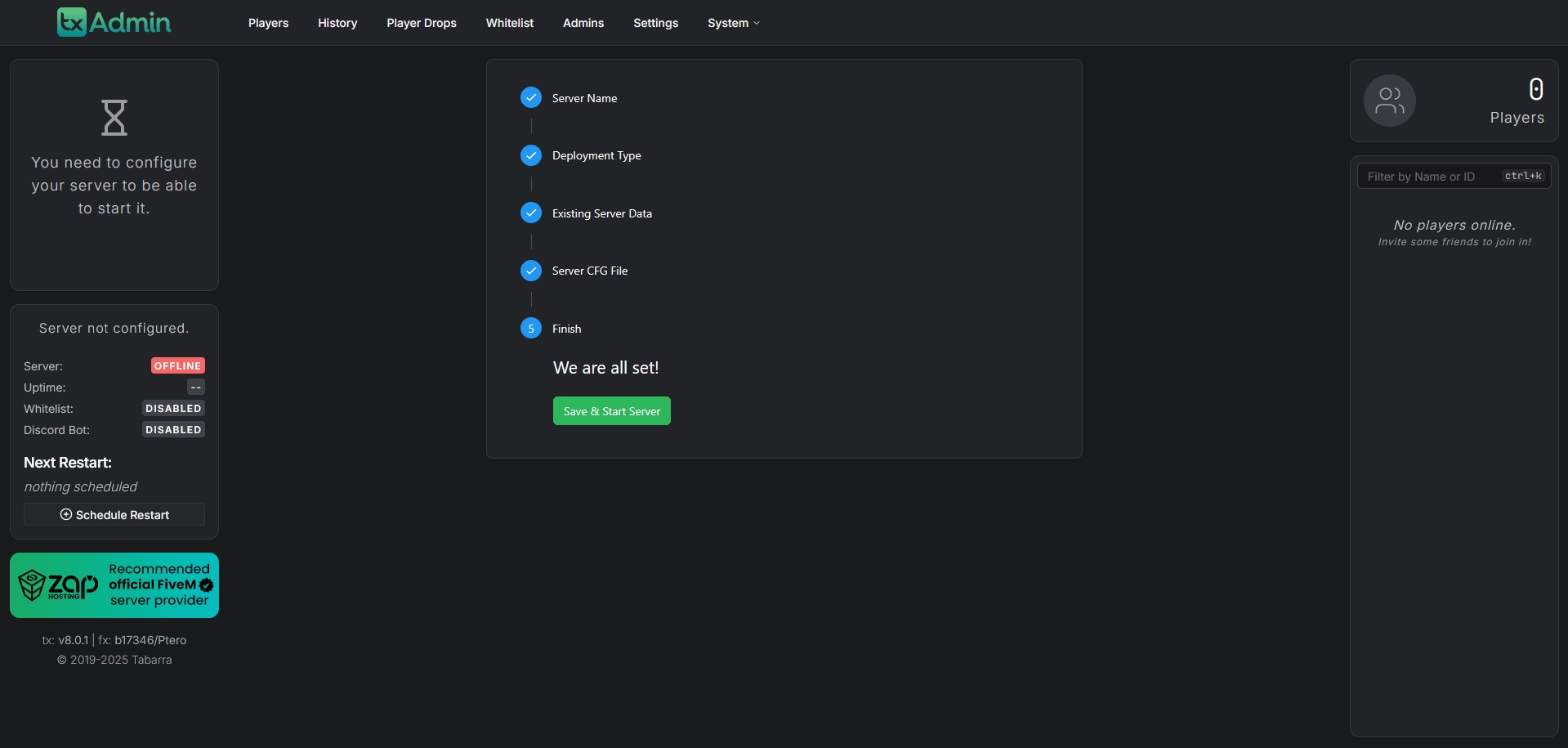Image resolution: width=1568 pixels, height=748 pixels.
Task: Open the Players page
Action: click(x=268, y=23)
